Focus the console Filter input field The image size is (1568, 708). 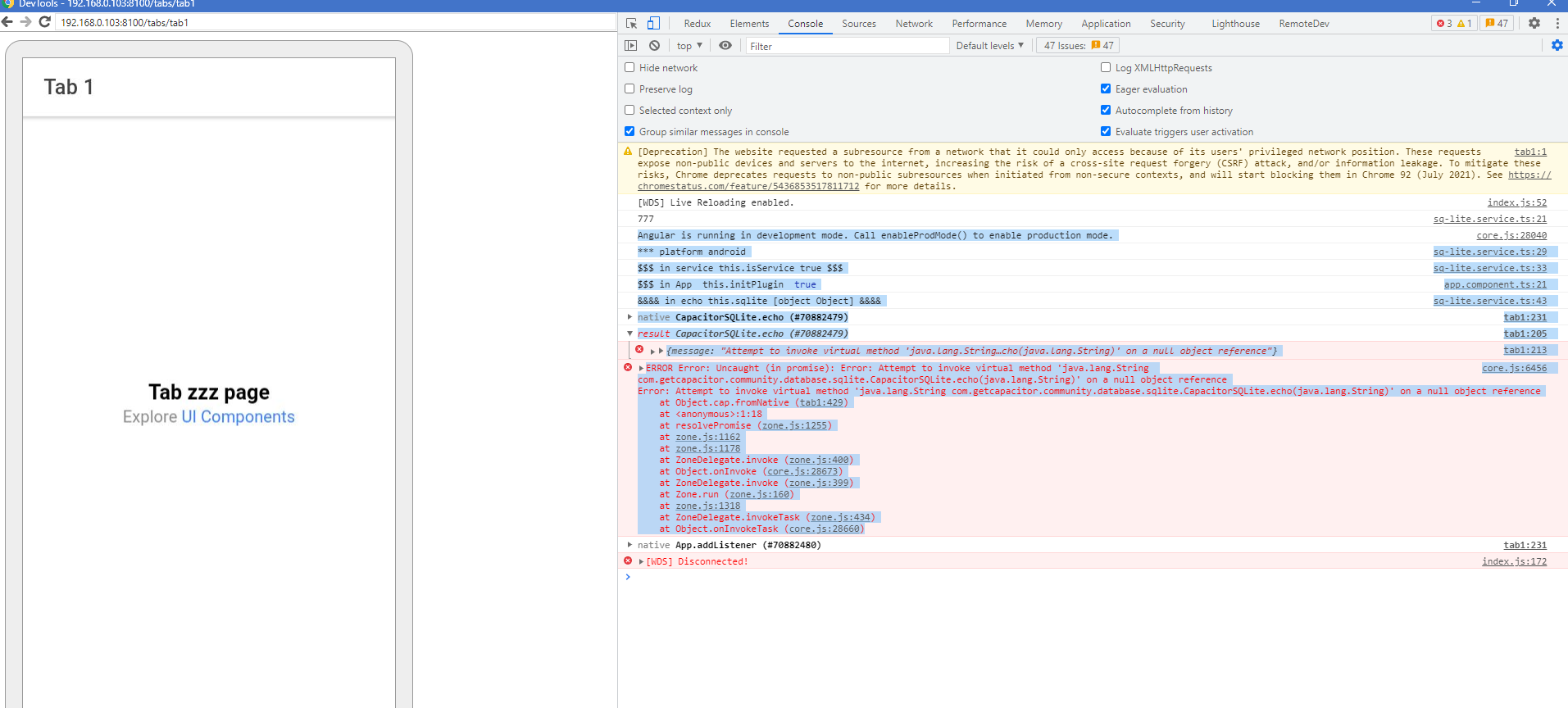(x=847, y=46)
